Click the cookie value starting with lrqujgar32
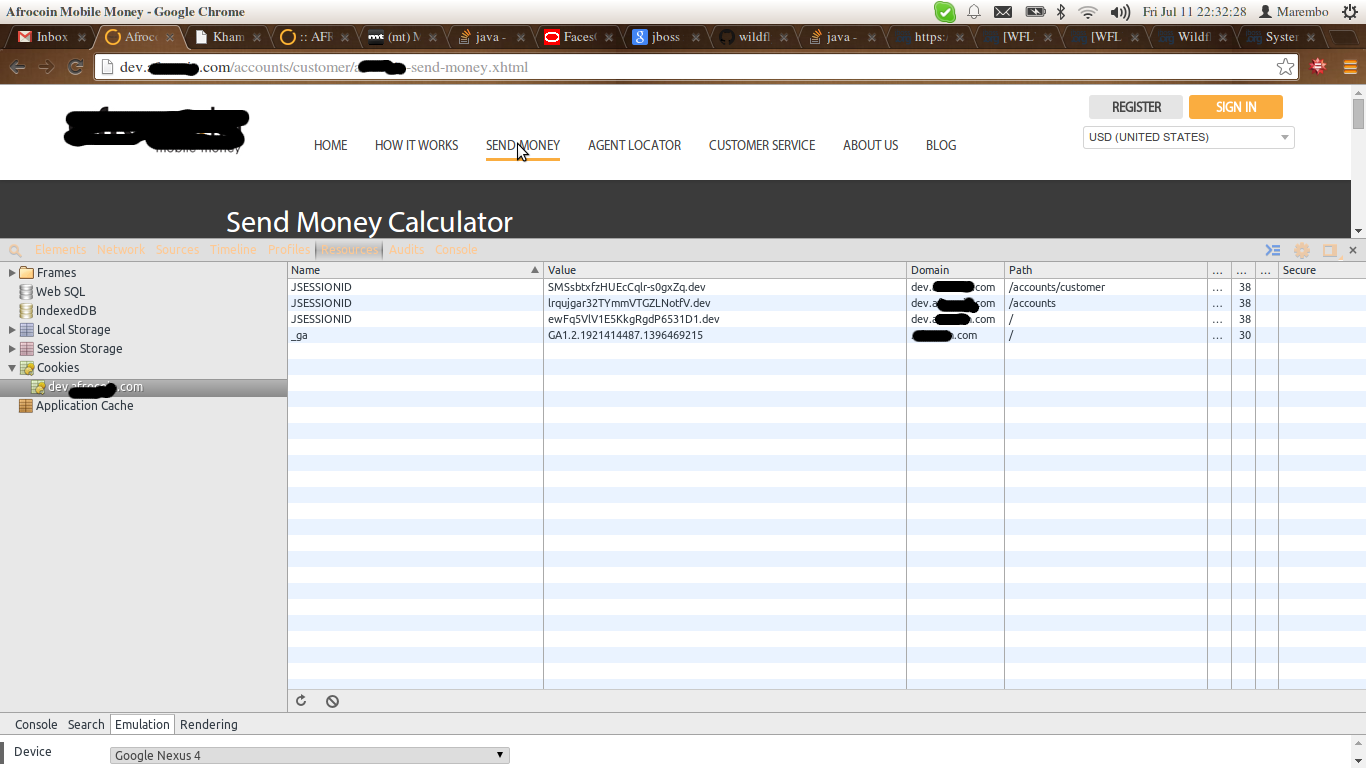The height and width of the screenshot is (768, 1366). click(x=629, y=303)
